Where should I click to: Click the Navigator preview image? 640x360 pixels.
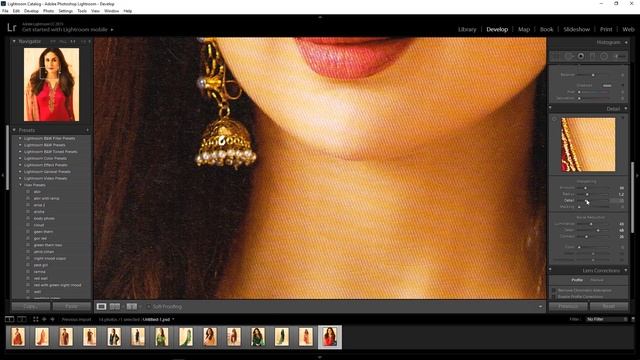pos(51,84)
